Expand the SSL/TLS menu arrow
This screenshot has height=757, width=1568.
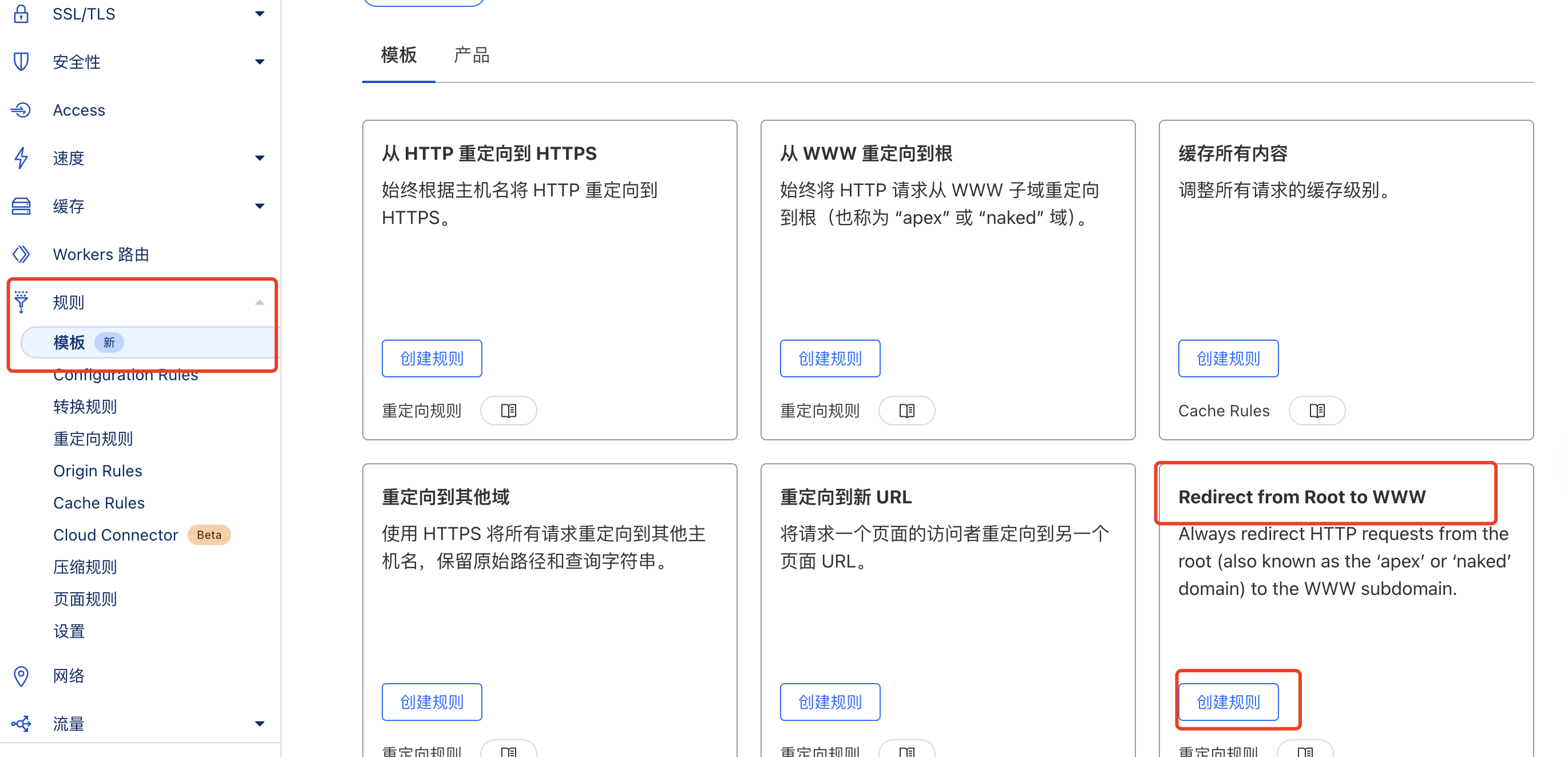coord(260,13)
